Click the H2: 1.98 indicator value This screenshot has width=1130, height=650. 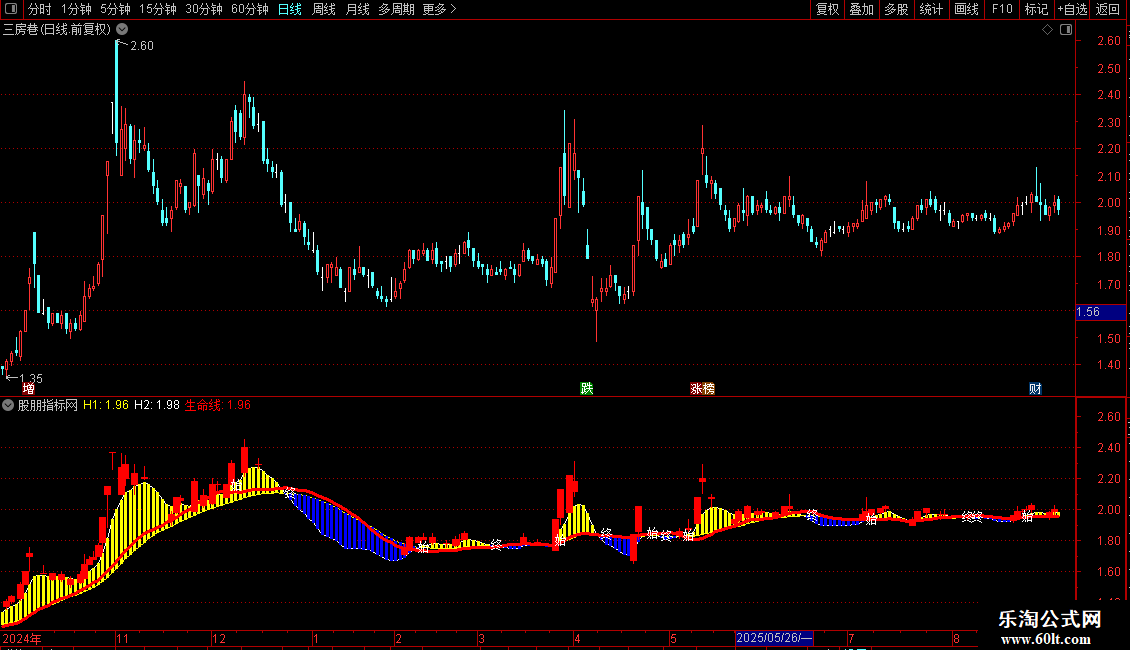pyautogui.click(x=156, y=405)
